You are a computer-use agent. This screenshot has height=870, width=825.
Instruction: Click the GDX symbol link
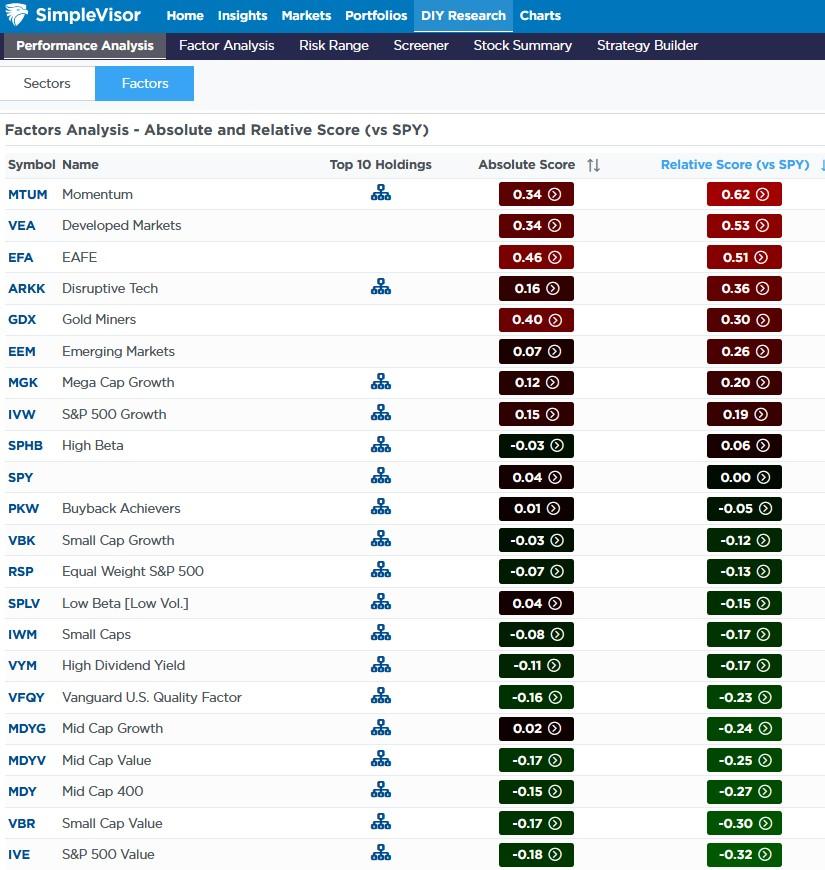click(22, 320)
